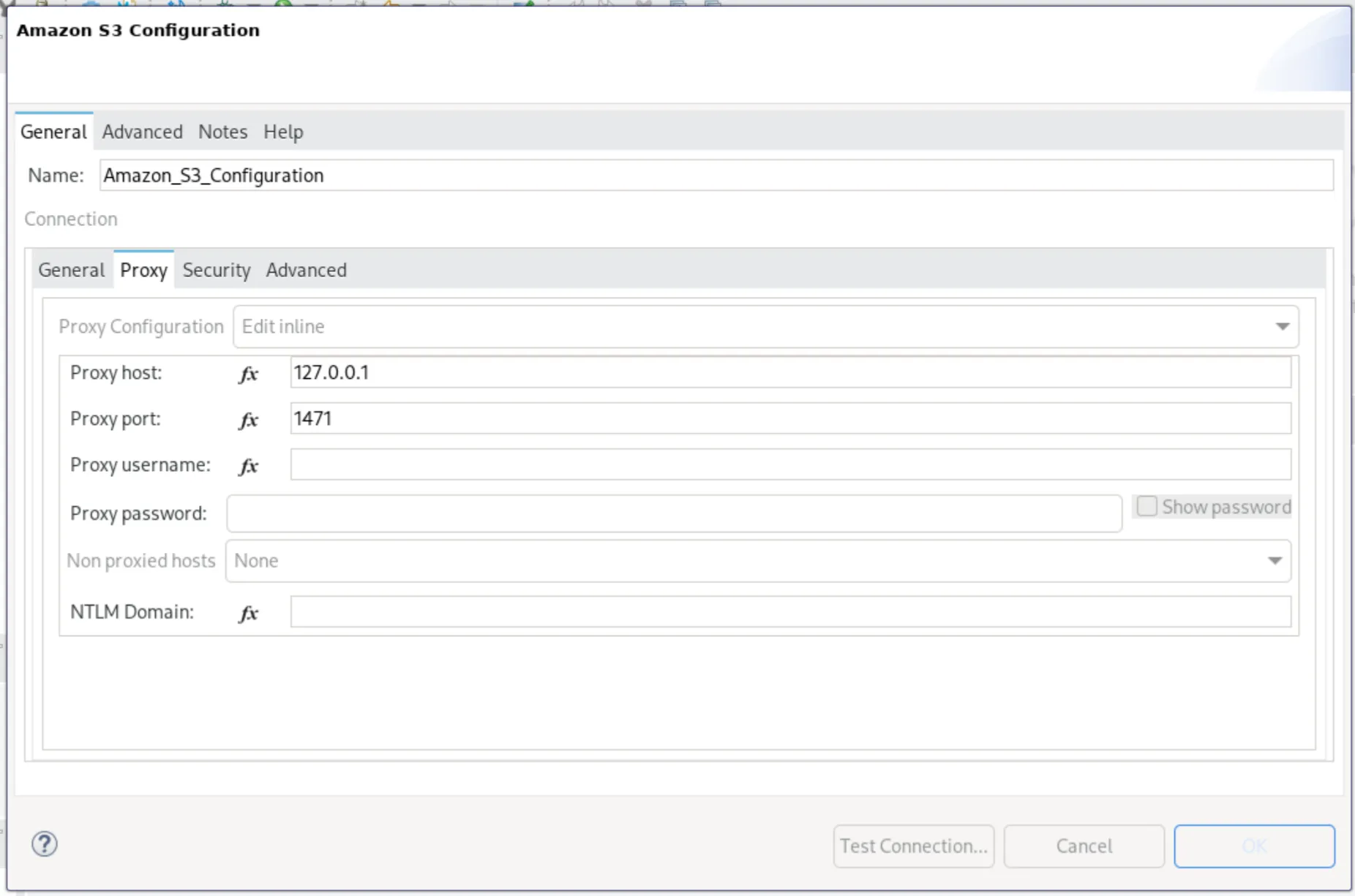This screenshot has height=896, width=1355.
Task: Open the help question mark icon
Action: pos(45,844)
